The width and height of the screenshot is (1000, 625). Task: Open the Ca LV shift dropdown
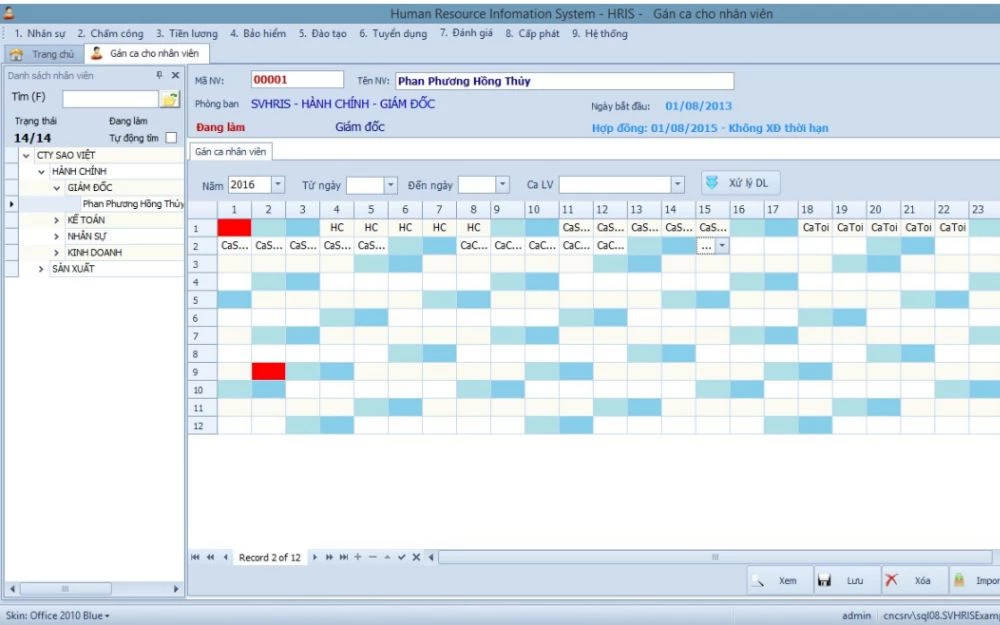point(677,185)
